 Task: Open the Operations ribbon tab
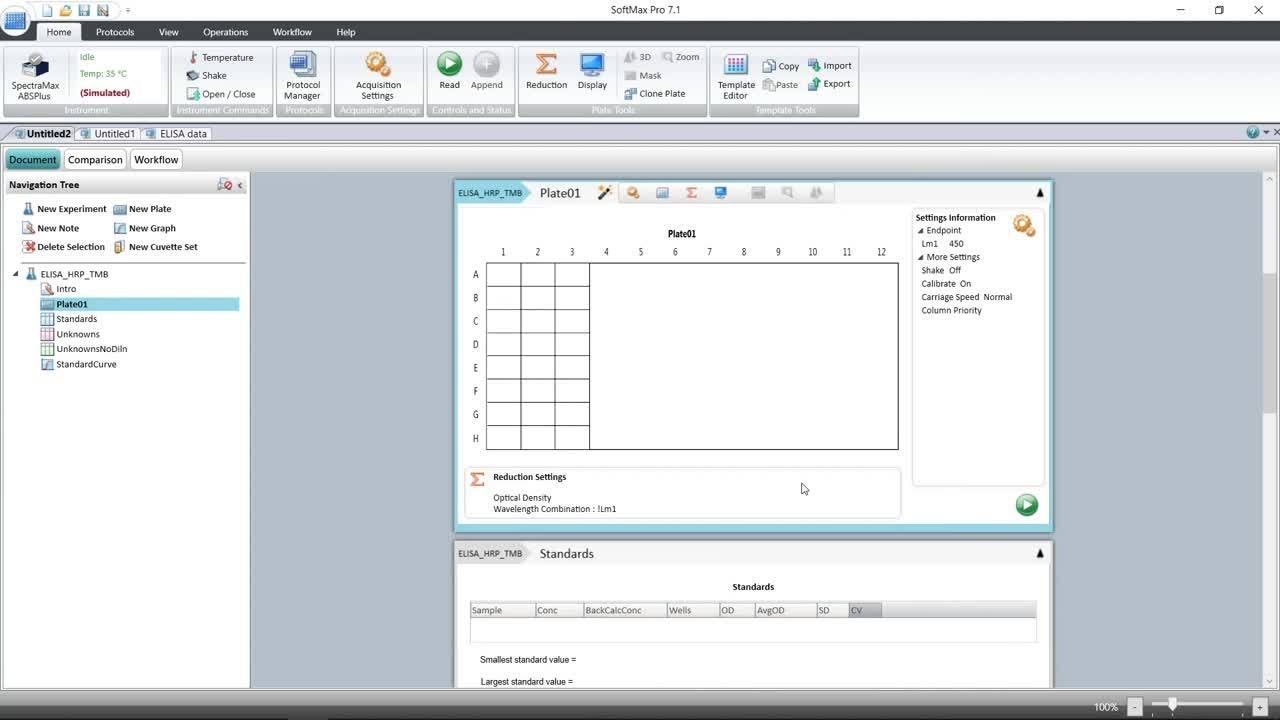pyautogui.click(x=225, y=32)
